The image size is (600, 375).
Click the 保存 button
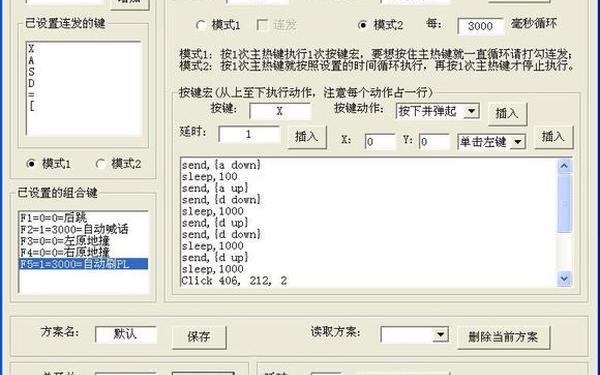pyautogui.click(x=199, y=337)
